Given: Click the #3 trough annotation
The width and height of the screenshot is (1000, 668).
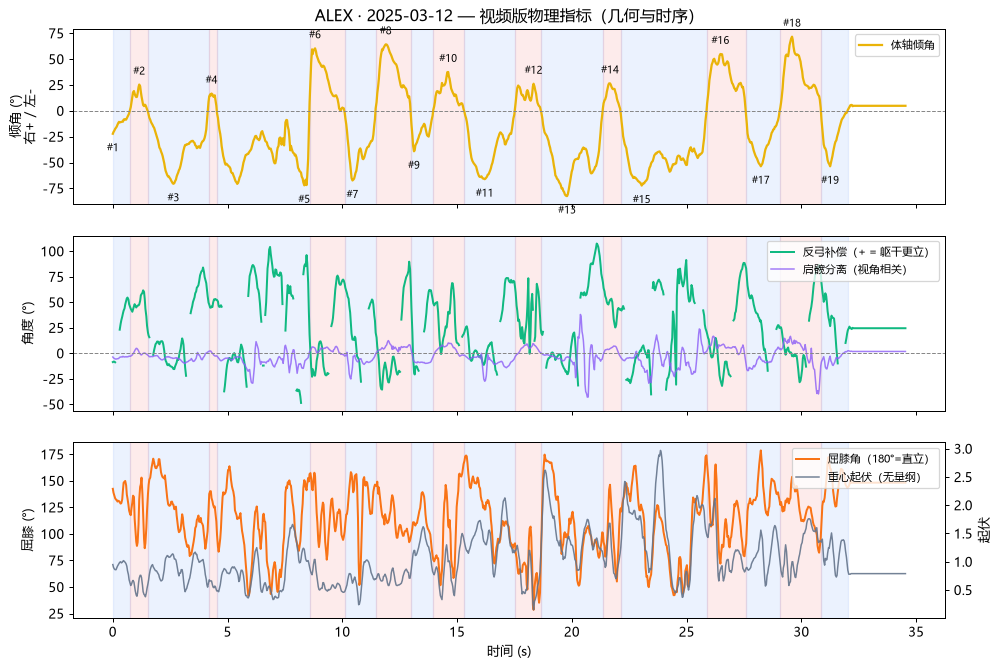Looking at the screenshot, I should (173, 197).
